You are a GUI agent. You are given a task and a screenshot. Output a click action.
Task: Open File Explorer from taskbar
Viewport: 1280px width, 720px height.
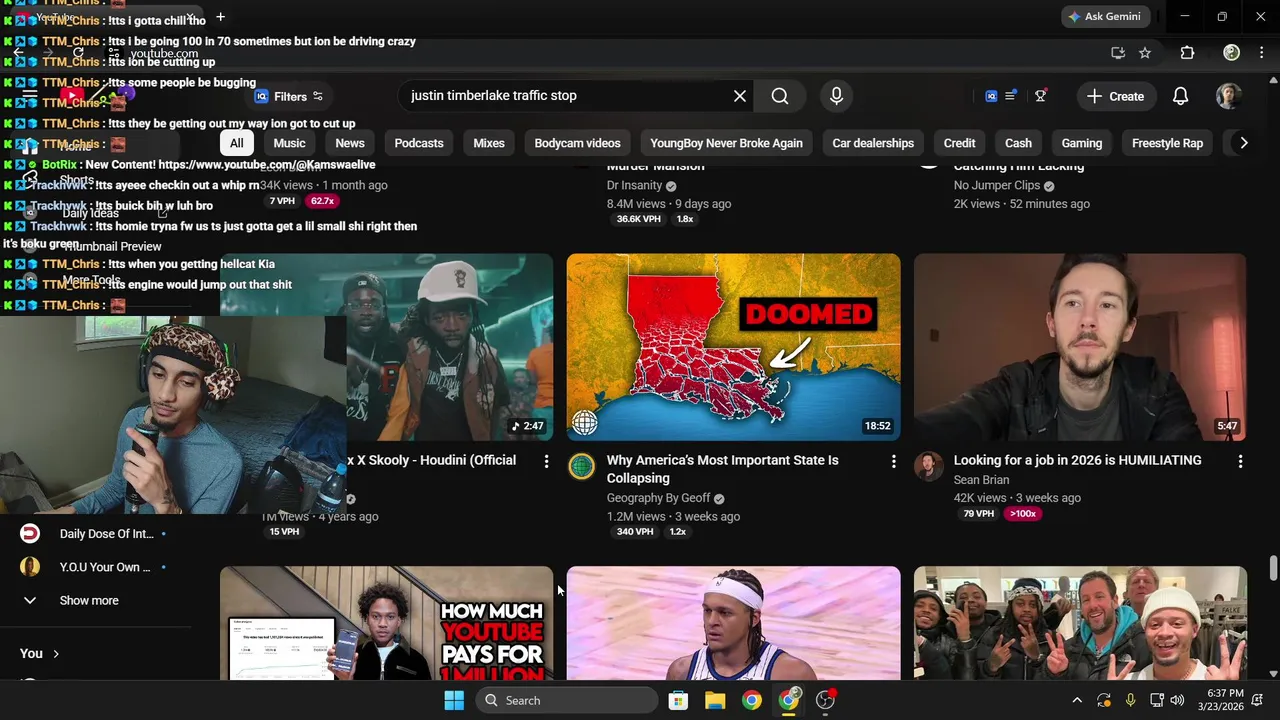pos(715,700)
